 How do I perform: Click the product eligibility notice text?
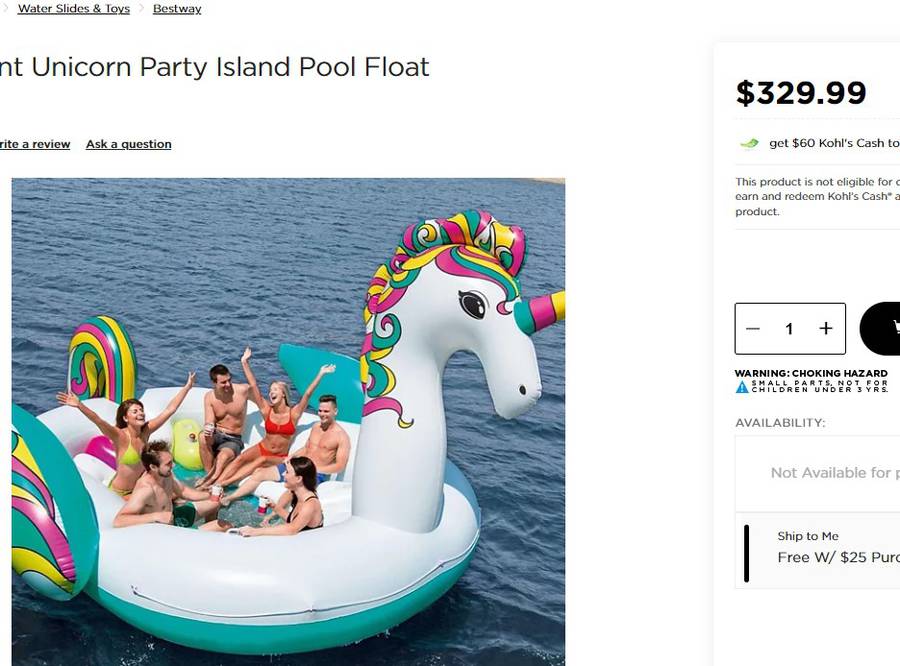[x=817, y=196]
